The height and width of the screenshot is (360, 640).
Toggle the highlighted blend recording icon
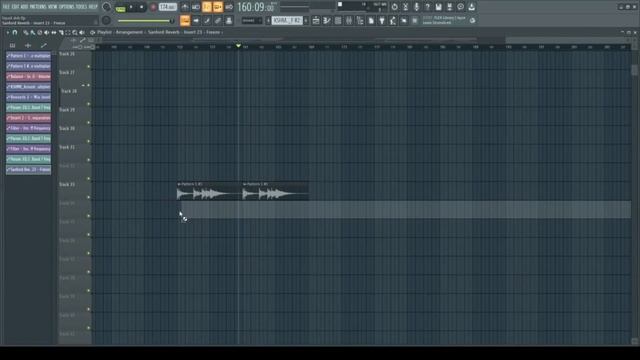click(218, 7)
